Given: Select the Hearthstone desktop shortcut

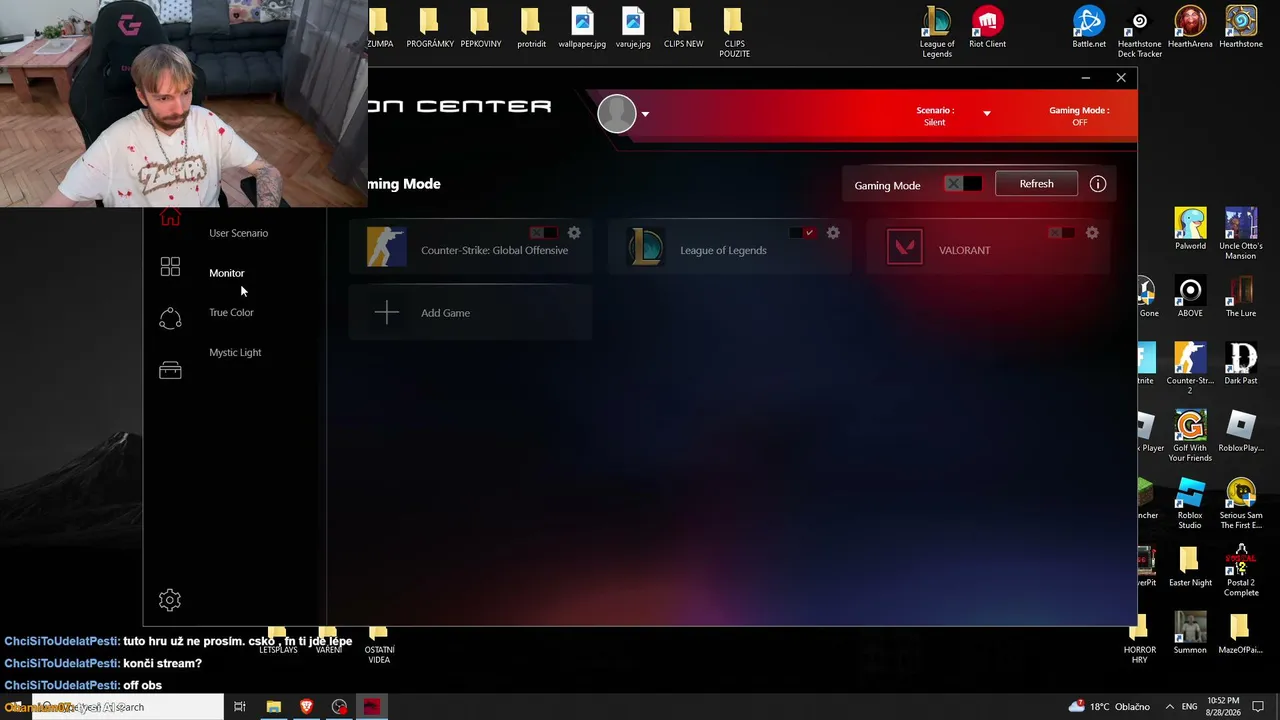Looking at the screenshot, I should click(1241, 28).
